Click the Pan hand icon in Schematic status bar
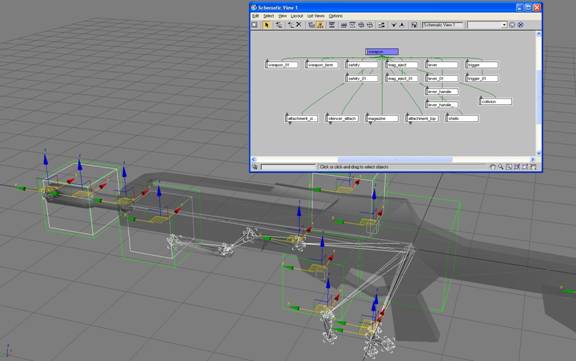Viewport: 576px width, 361px height. point(493,167)
